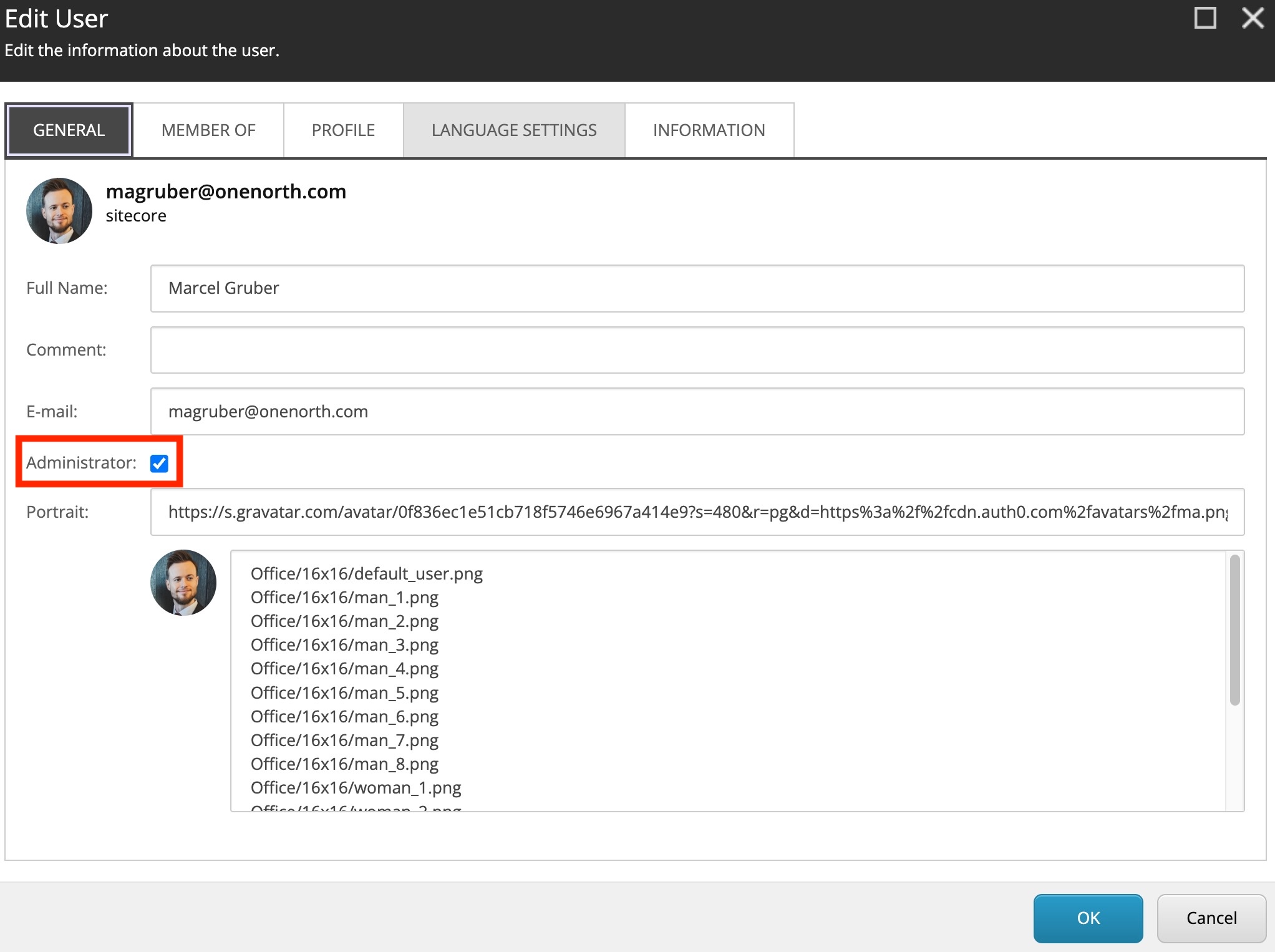This screenshot has height=952, width=1275.
Task: Select Office/16x16/man_4.png portrait
Action: [x=344, y=669]
